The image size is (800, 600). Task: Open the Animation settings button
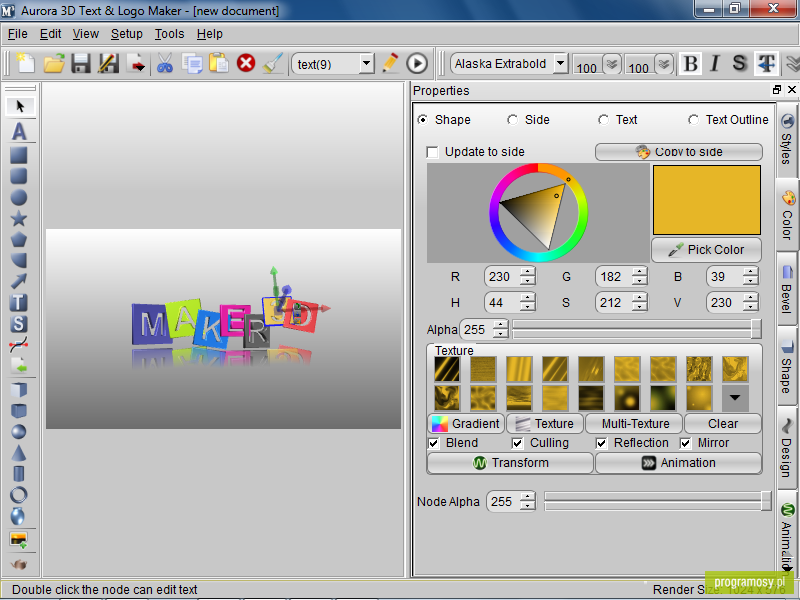tap(679, 463)
